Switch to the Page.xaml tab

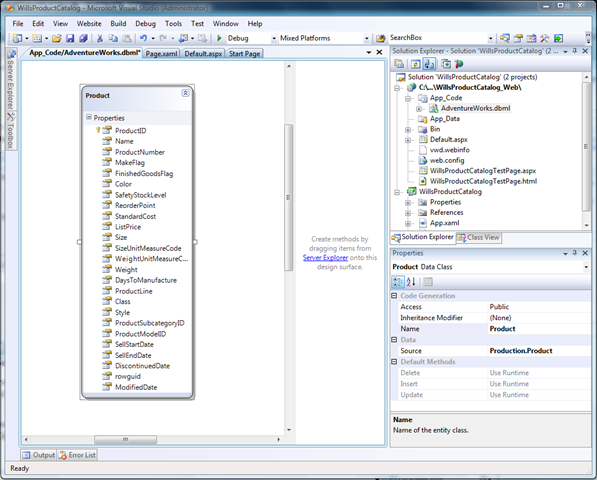point(161,54)
